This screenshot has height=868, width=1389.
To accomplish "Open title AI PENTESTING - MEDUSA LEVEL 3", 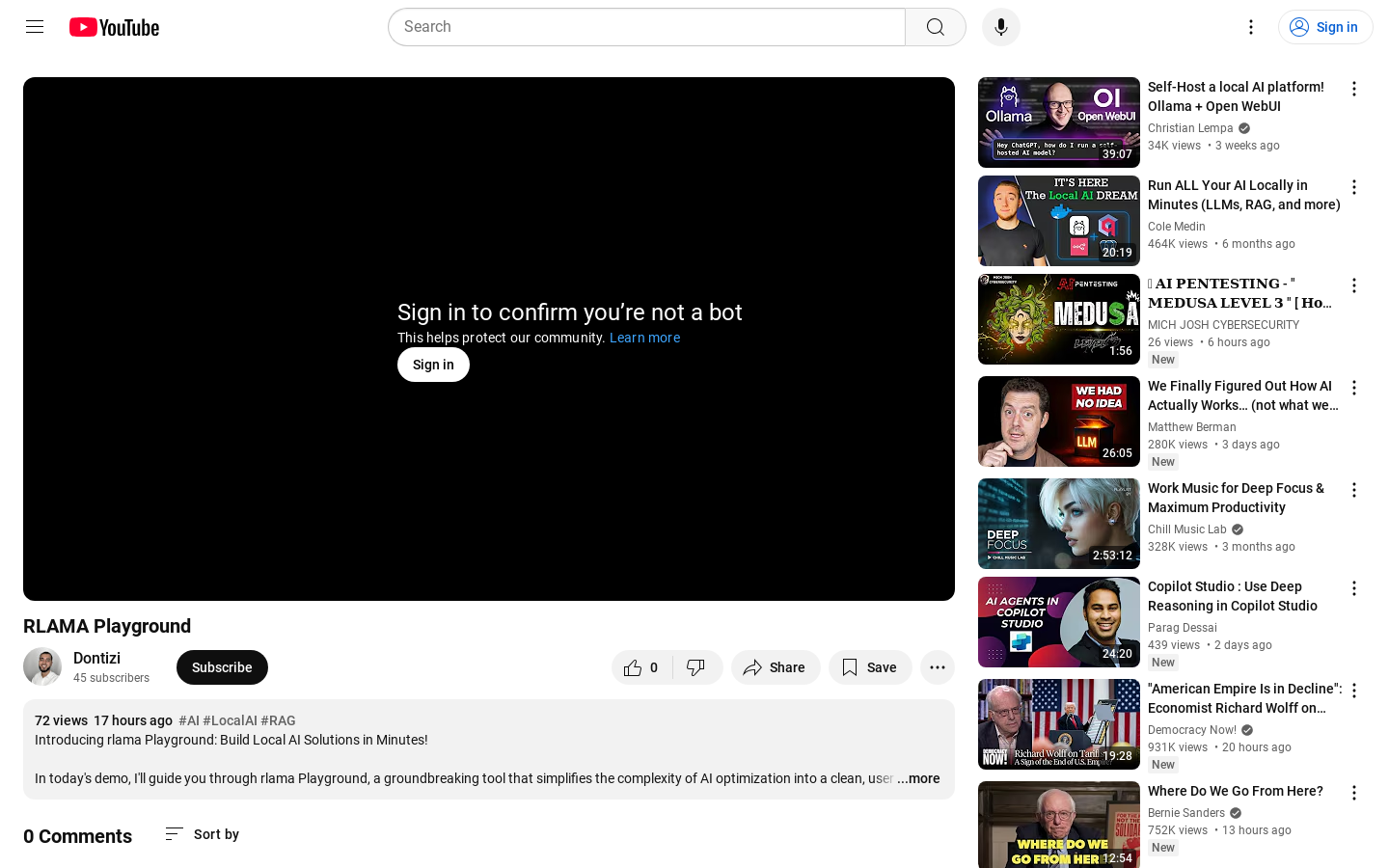I will tap(1240, 293).
